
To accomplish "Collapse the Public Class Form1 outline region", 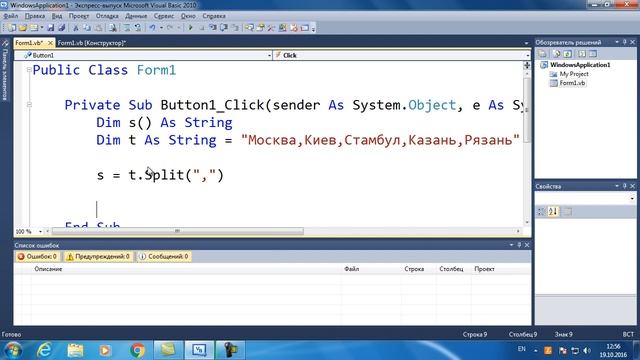I will 29,70.
